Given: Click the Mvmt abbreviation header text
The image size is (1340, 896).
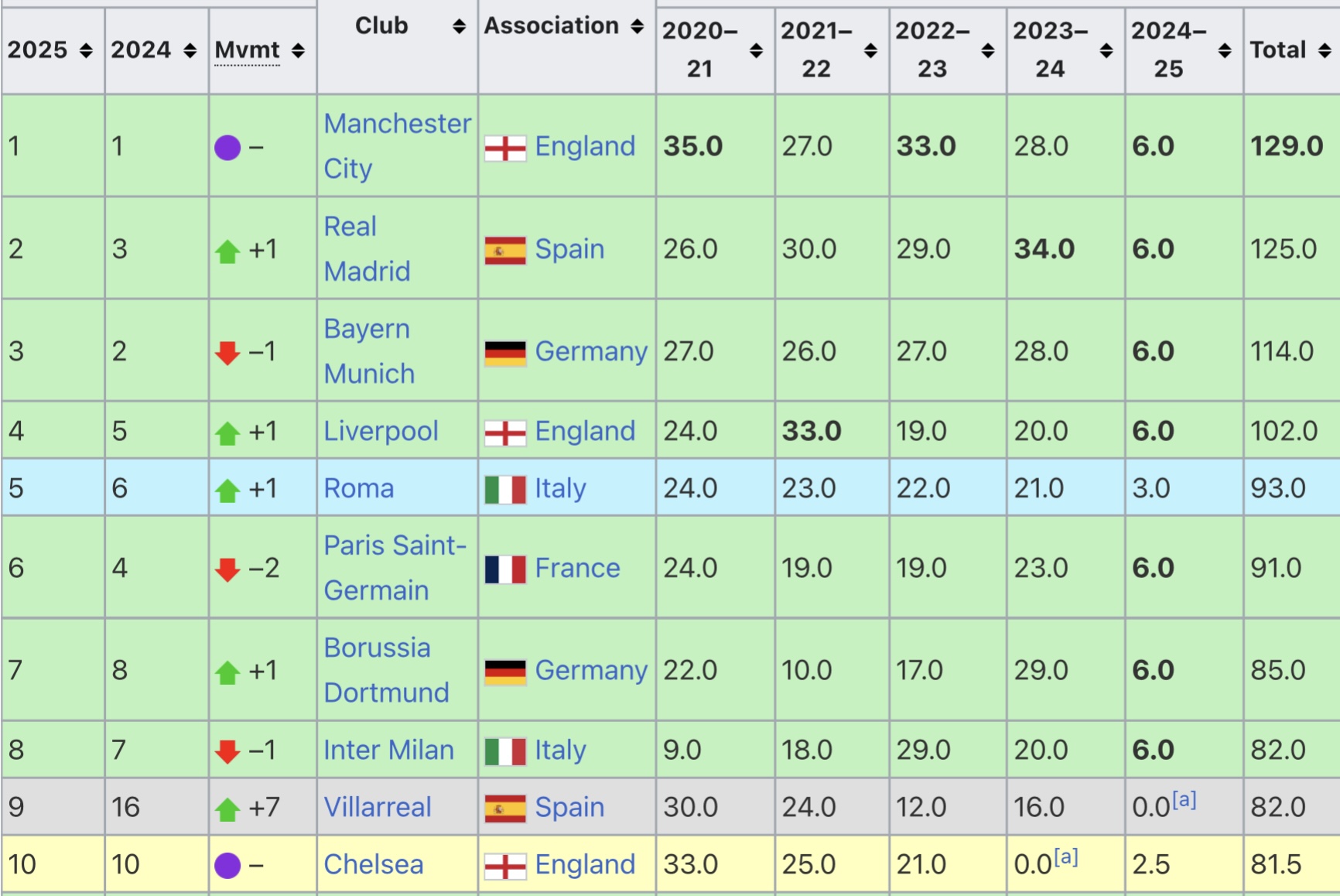Looking at the screenshot, I should click(x=247, y=50).
